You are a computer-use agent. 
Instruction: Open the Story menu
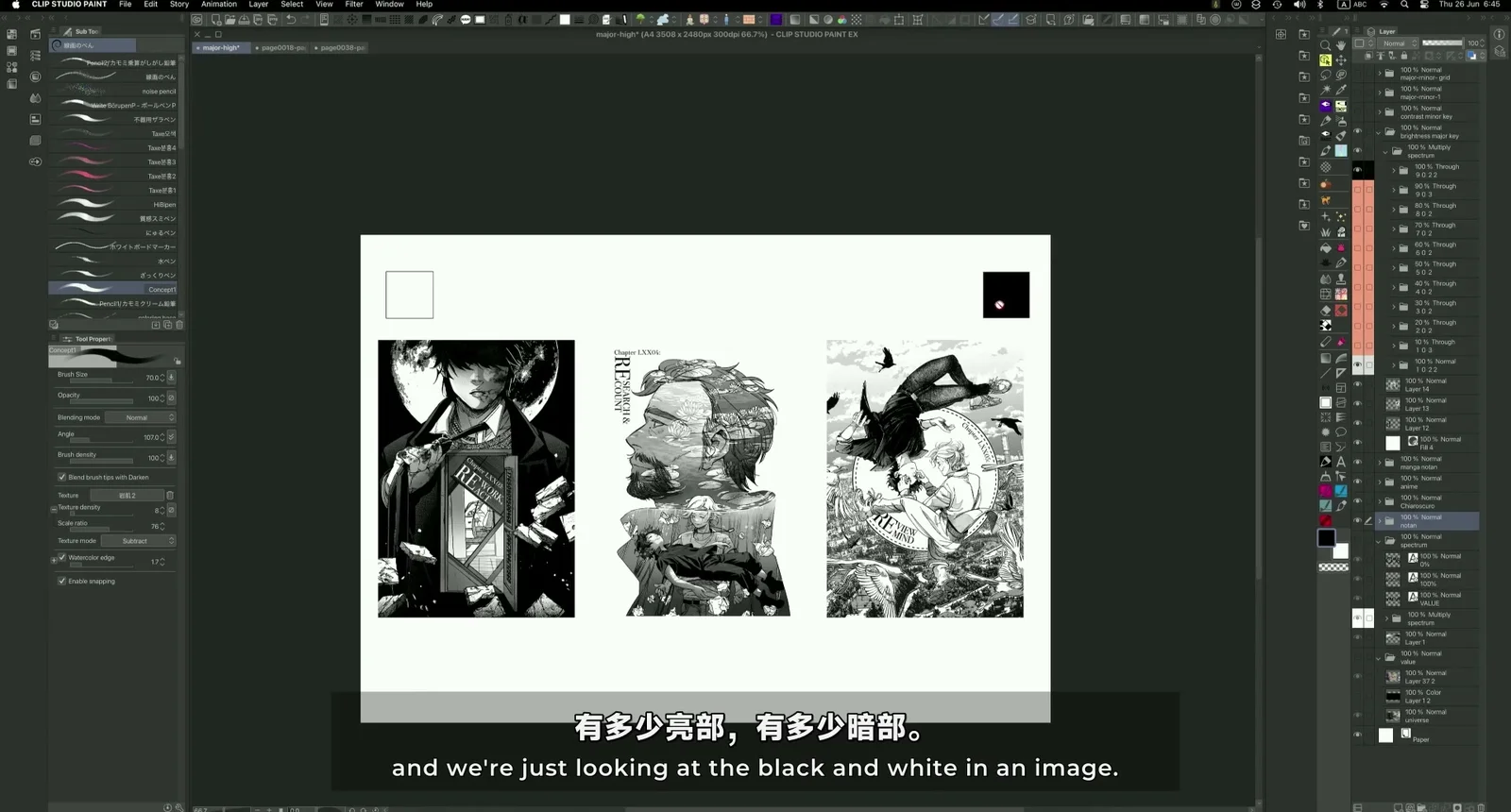pyautogui.click(x=179, y=5)
